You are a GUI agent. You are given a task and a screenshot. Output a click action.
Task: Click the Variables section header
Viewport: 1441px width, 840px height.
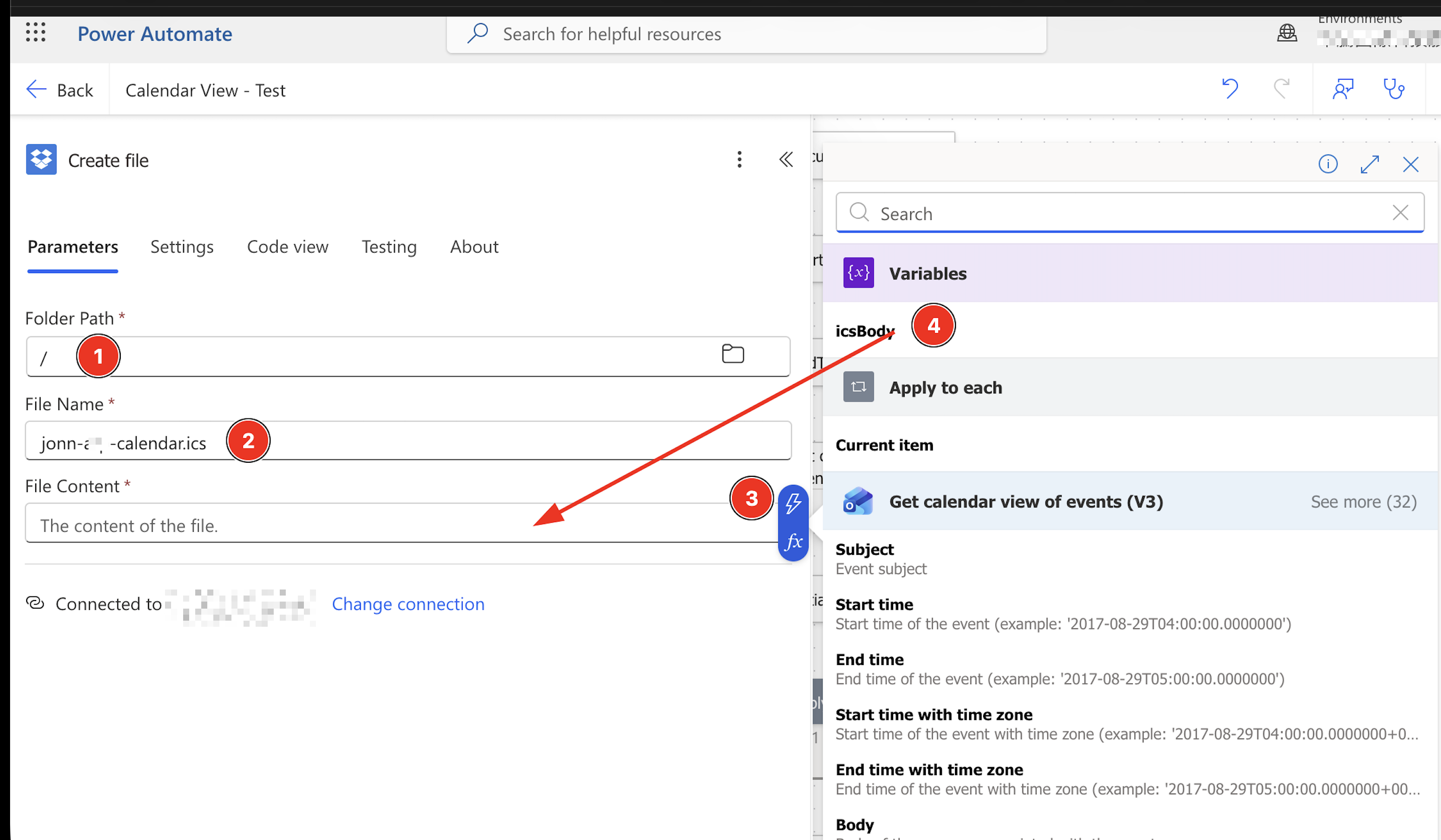[x=1130, y=273]
